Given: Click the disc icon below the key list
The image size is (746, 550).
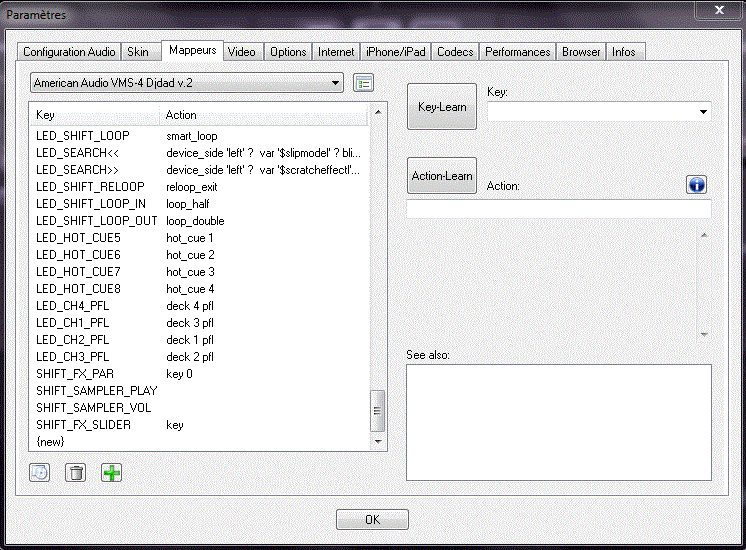Looking at the screenshot, I should tap(39, 472).
